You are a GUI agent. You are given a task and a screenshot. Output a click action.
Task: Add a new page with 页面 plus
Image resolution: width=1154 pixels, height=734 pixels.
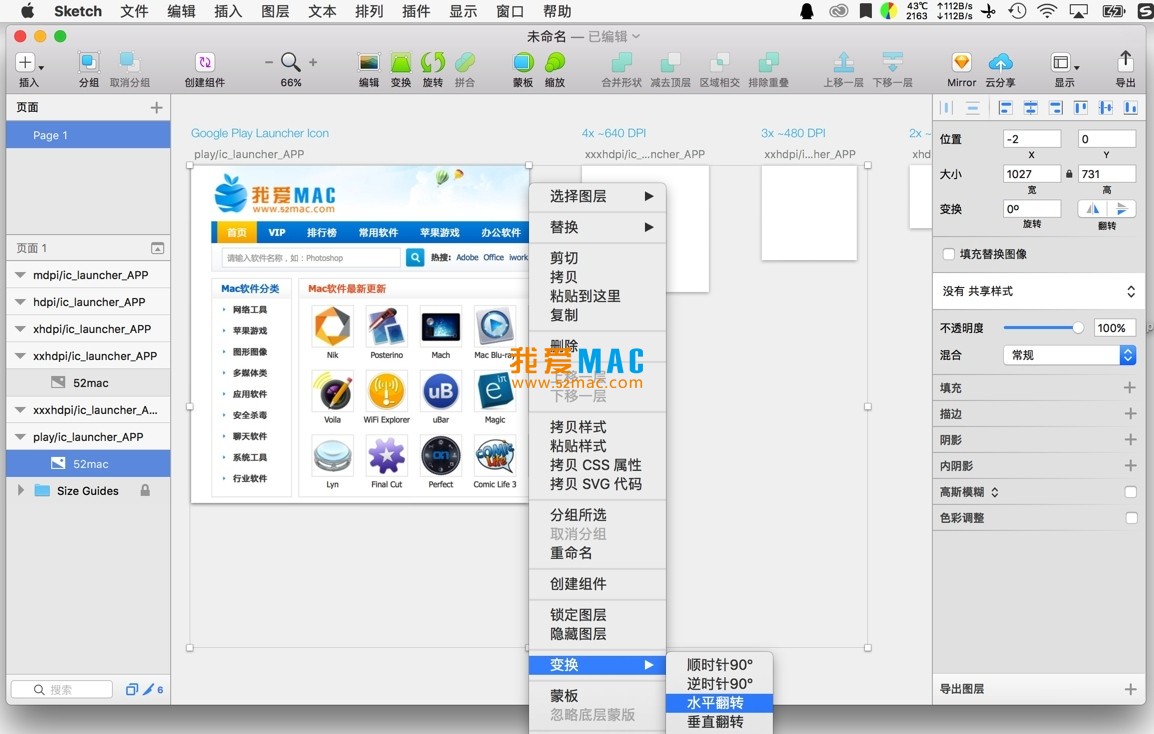click(157, 107)
